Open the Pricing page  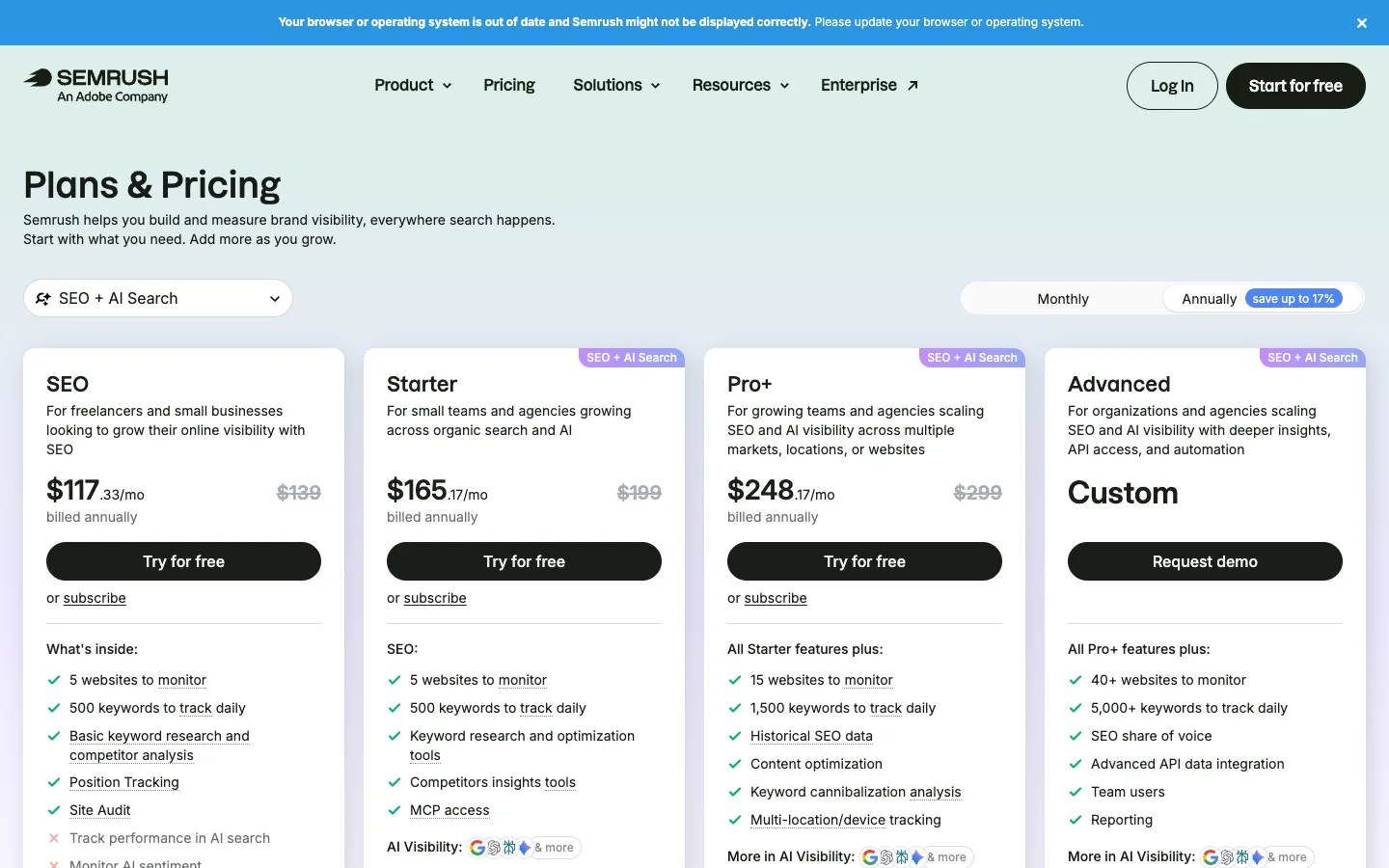pos(509,85)
